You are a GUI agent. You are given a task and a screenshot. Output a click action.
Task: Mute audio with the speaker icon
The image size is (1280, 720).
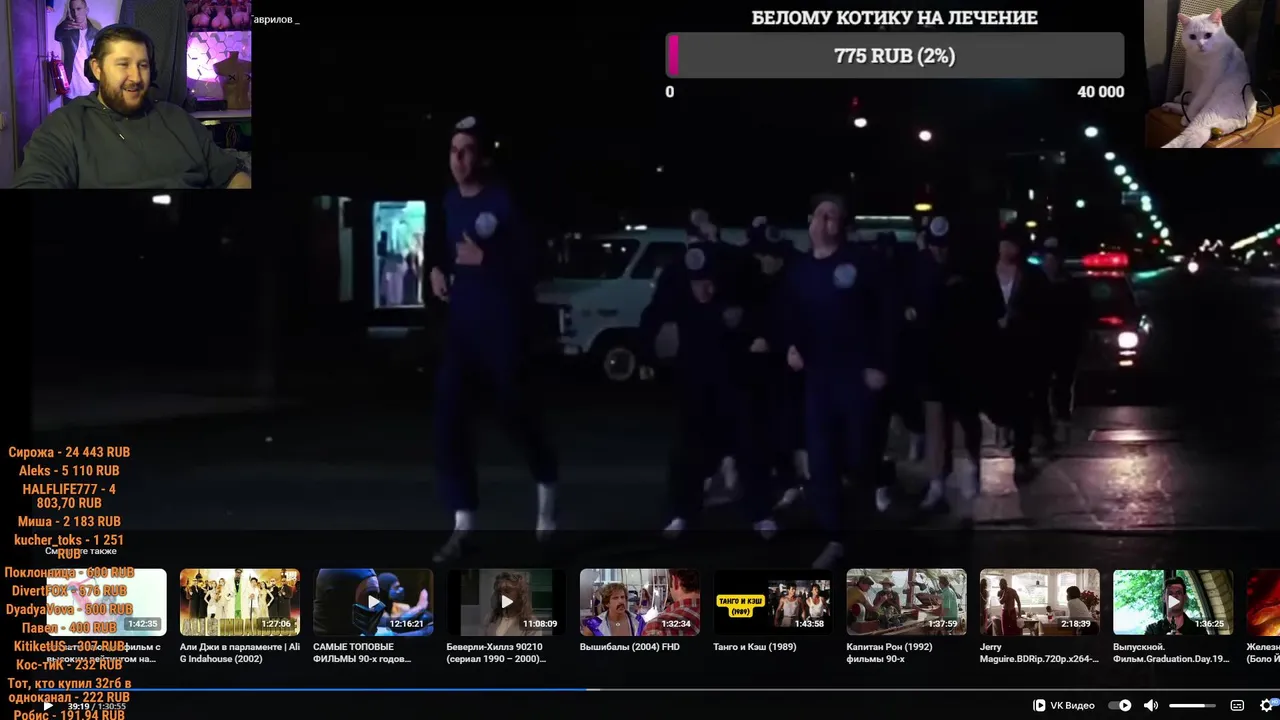[x=1151, y=705]
